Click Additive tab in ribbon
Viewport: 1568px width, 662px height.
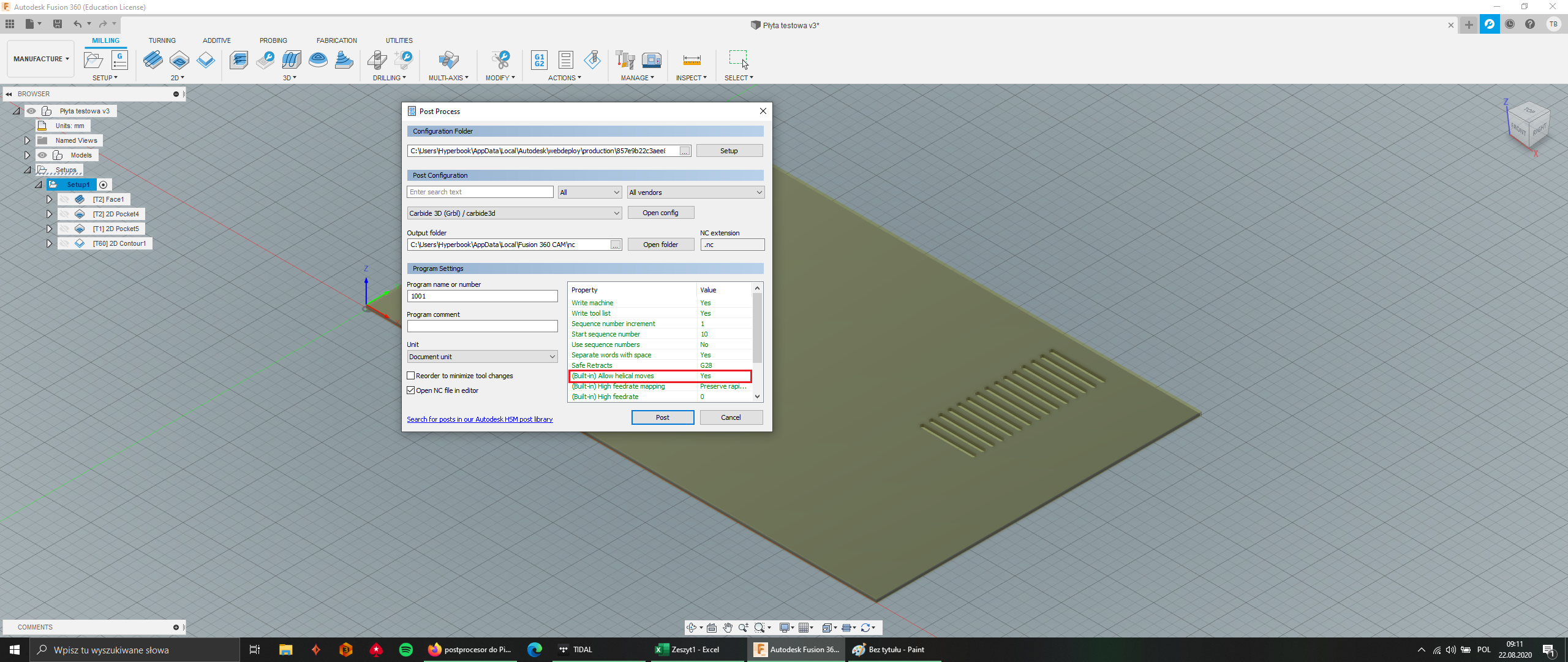(215, 40)
